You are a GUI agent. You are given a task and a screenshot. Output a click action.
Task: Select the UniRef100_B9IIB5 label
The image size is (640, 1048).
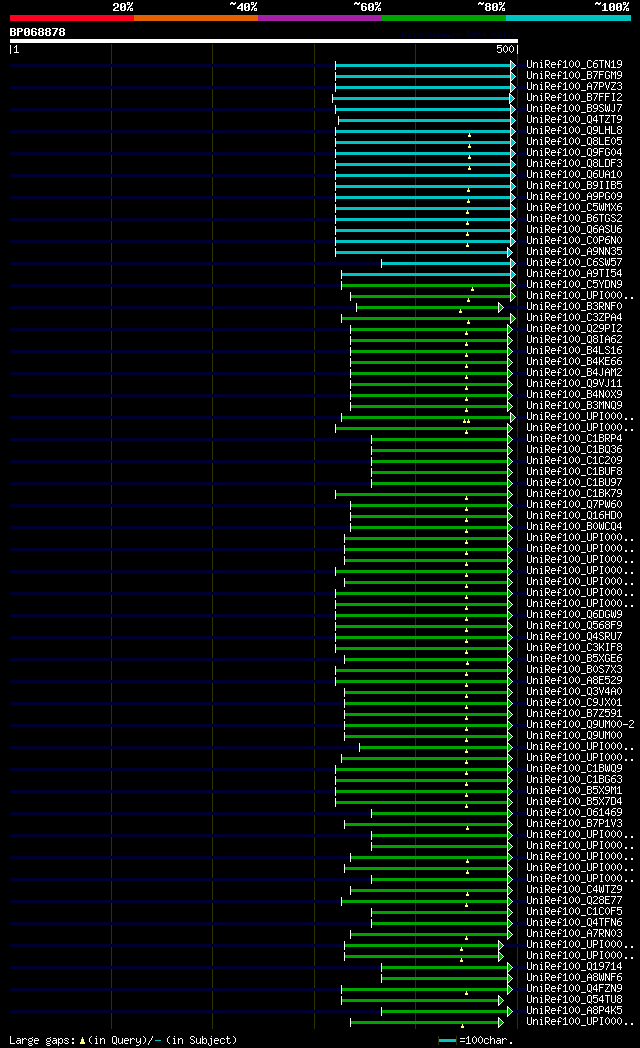[574, 186]
